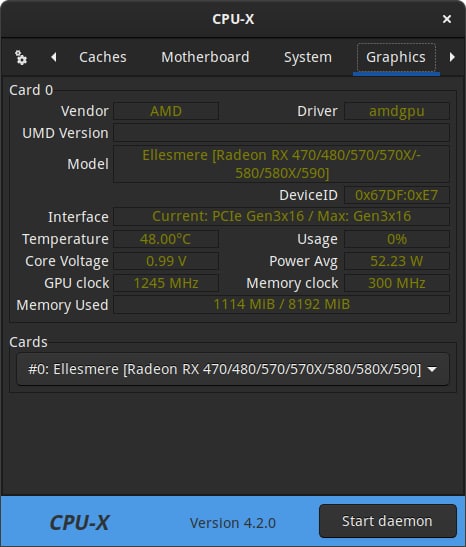The width and height of the screenshot is (466, 547).
Task: Click the empty UMD Version field
Action: (x=281, y=133)
